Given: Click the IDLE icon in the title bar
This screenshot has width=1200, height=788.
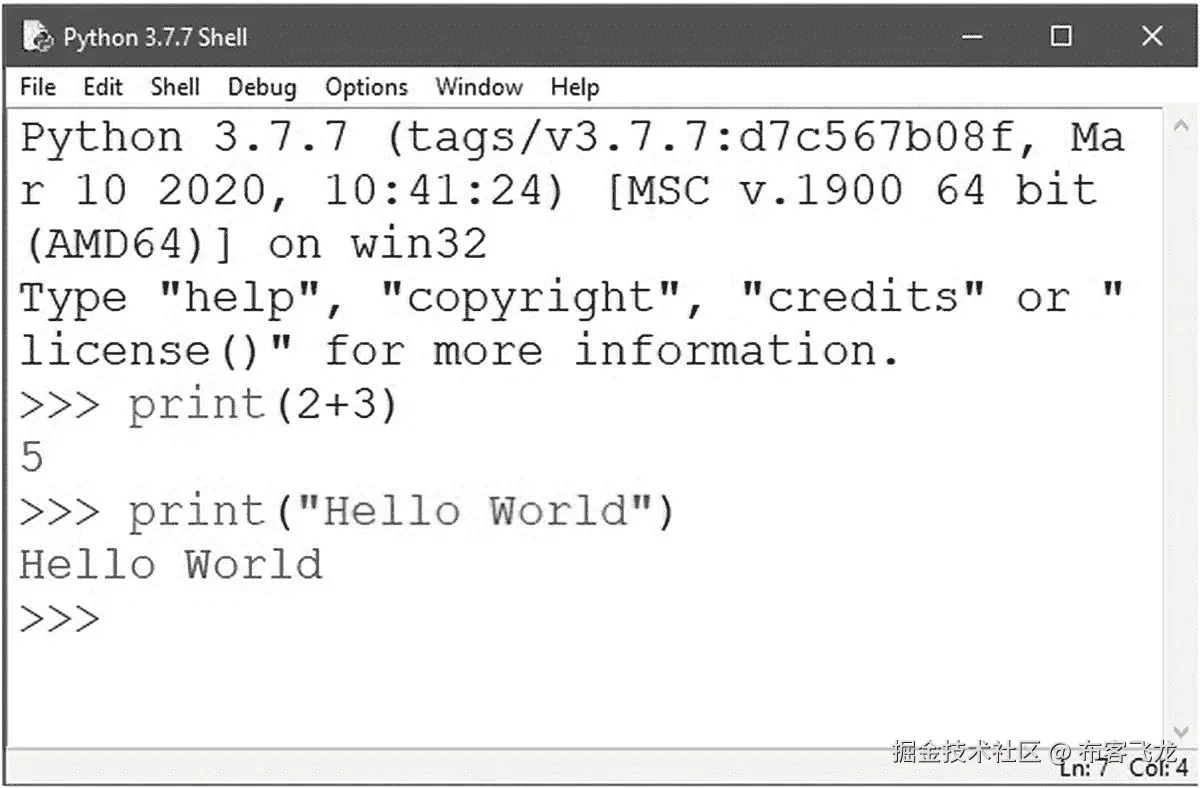Looking at the screenshot, I should click(x=37, y=36).
